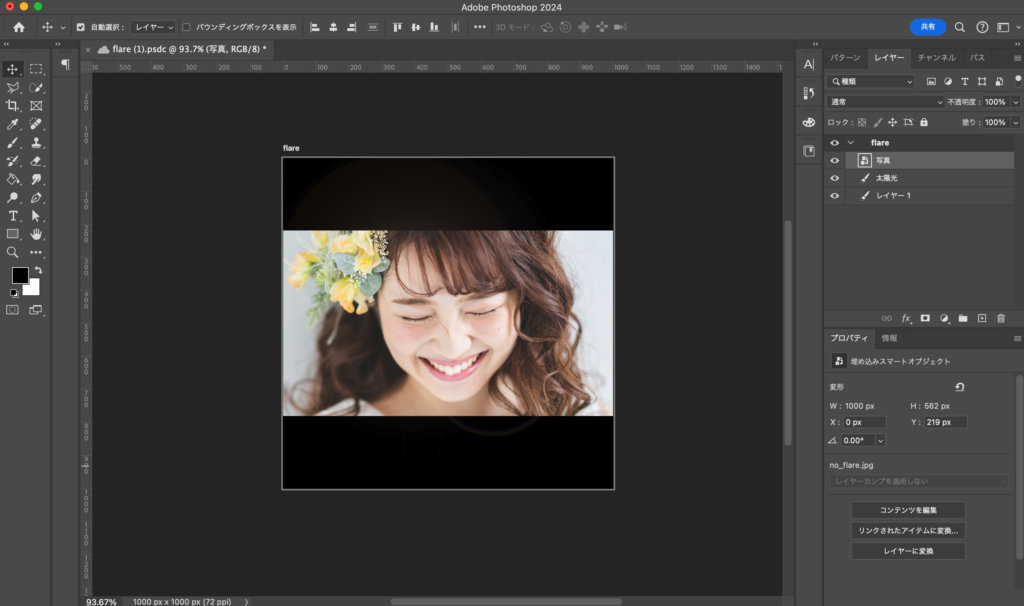The image size is (1024, 606).
Task: Pick the Clone Stamp tool
Action: click(36, 142)
